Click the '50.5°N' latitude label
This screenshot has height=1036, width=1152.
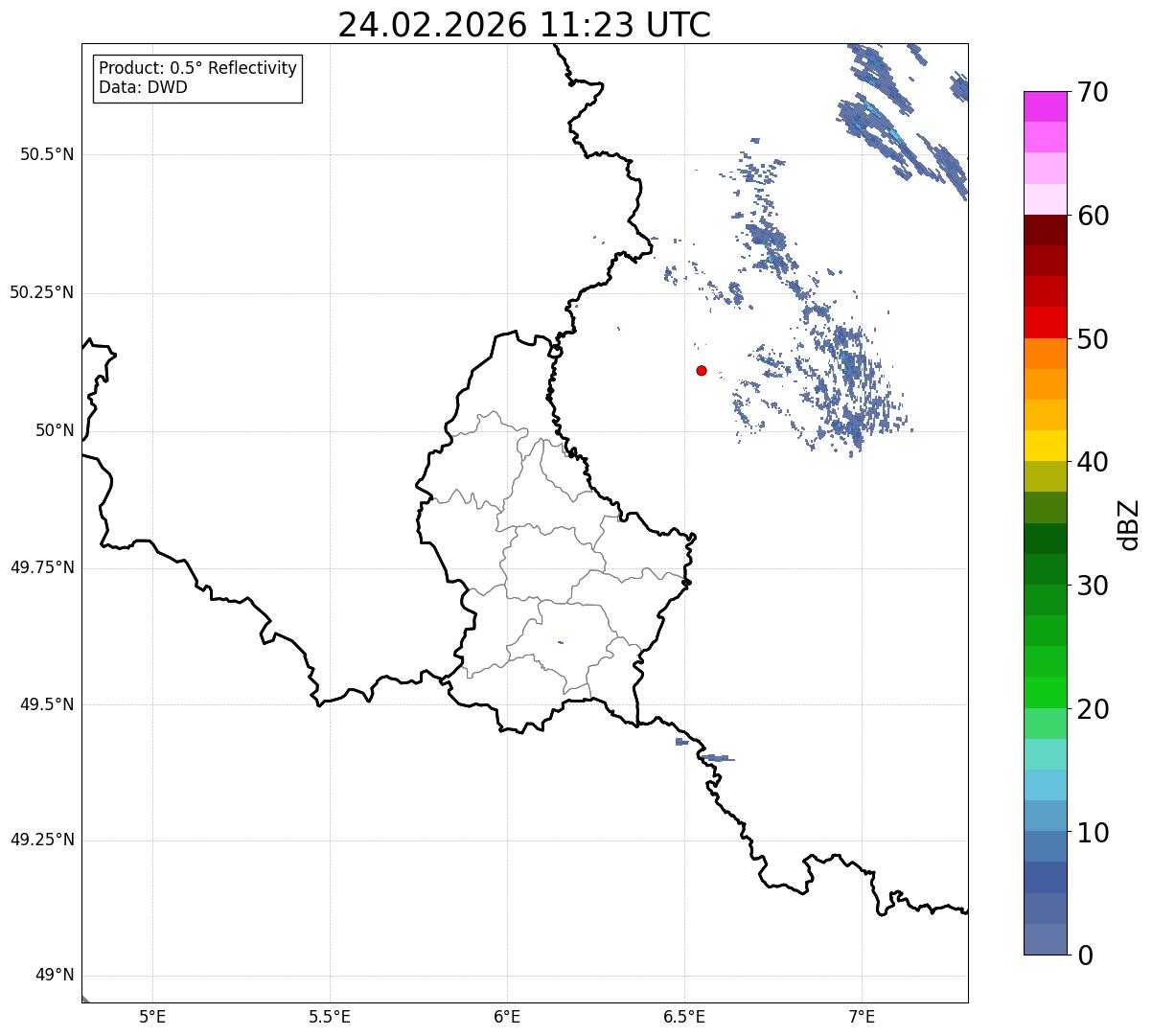tap(47, 154)
